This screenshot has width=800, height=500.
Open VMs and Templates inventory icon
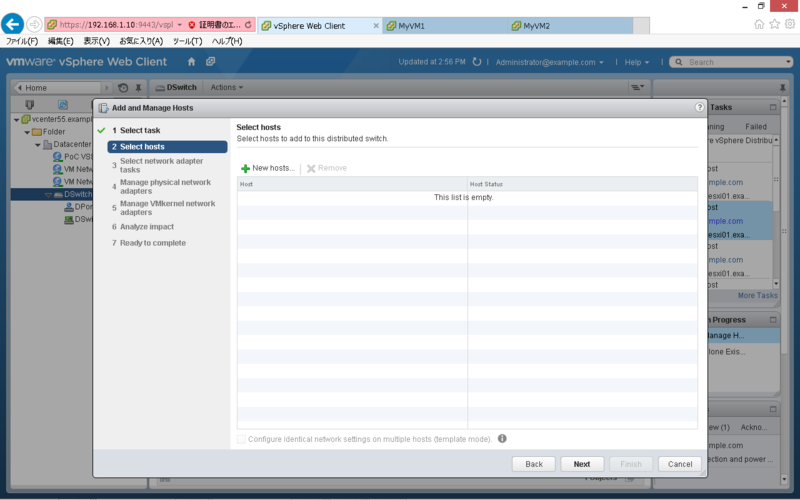coord(63,105)
